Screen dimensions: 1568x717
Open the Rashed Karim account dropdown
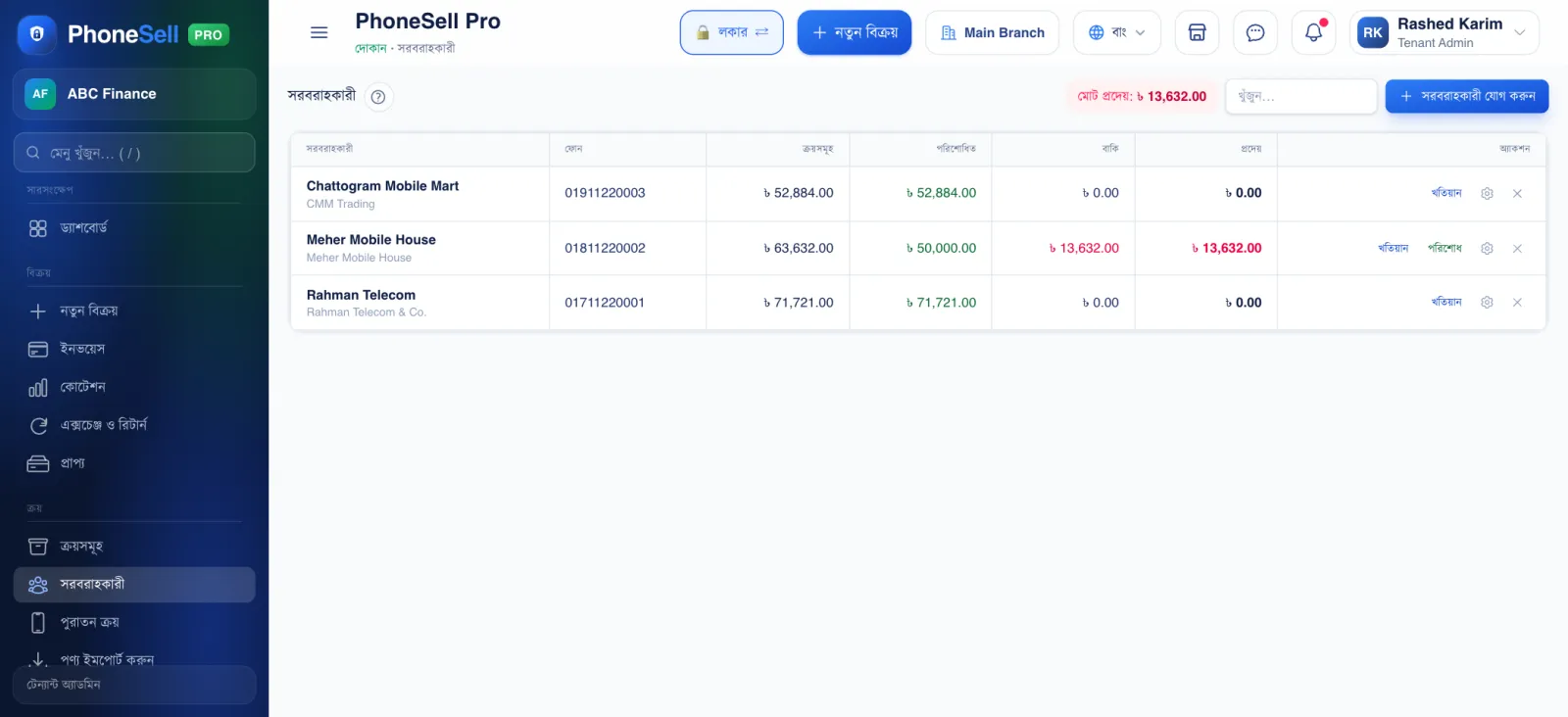point(1444,32)
